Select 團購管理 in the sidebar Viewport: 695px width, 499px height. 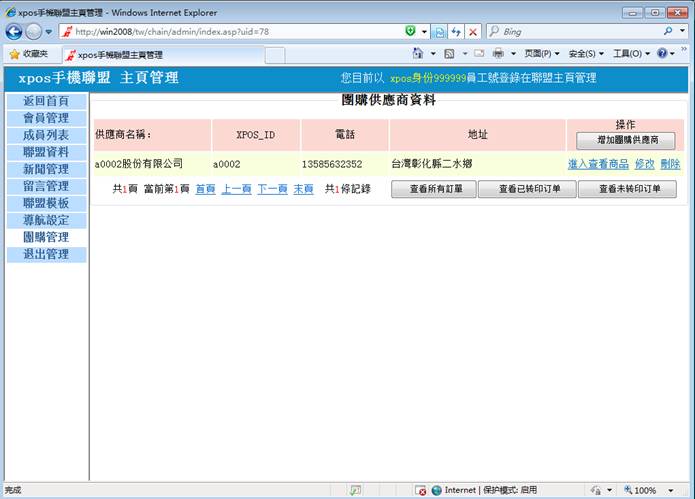pyautogui.click(x=46, y=237)
